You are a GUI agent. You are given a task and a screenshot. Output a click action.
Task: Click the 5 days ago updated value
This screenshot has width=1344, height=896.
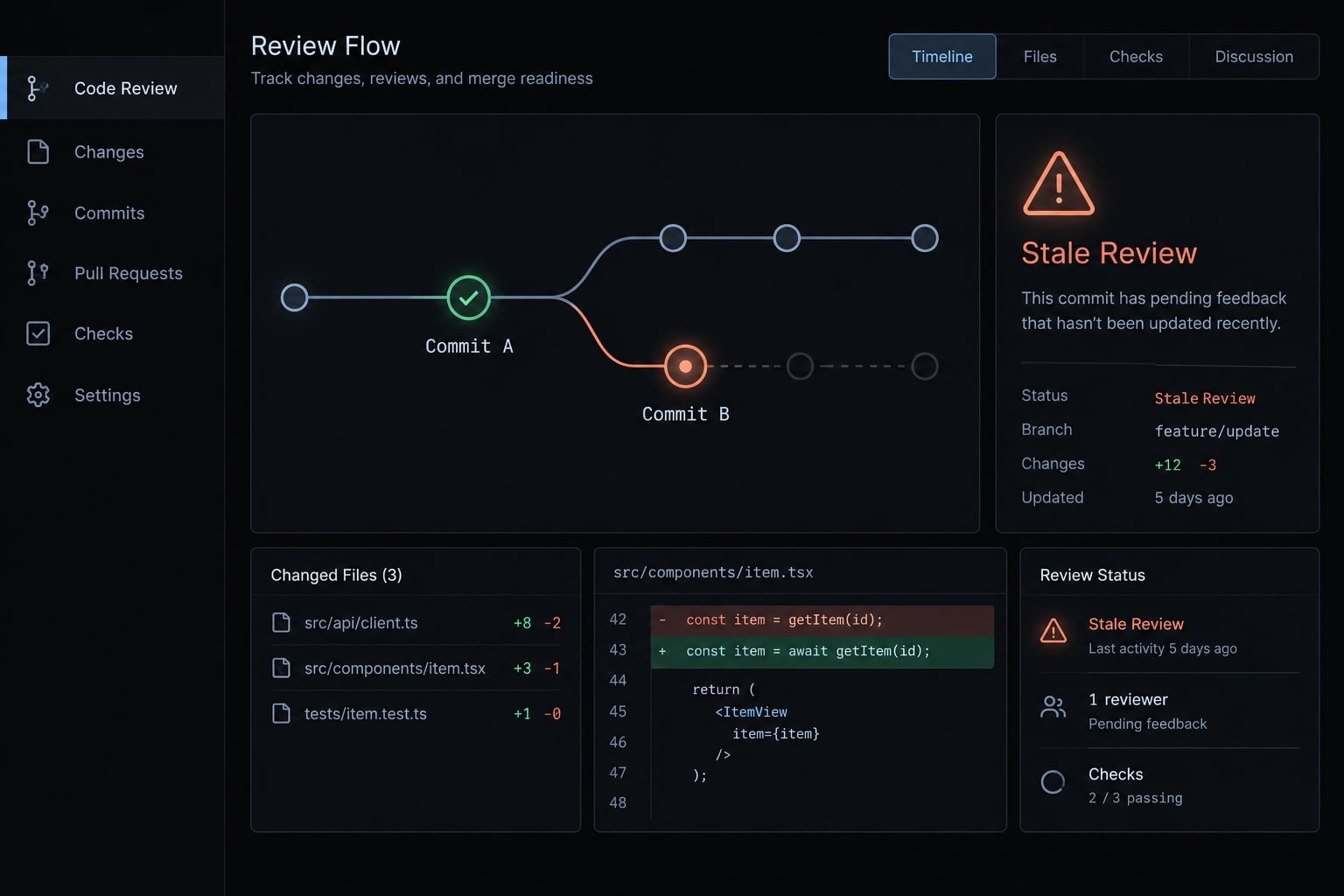[1193, 498]
